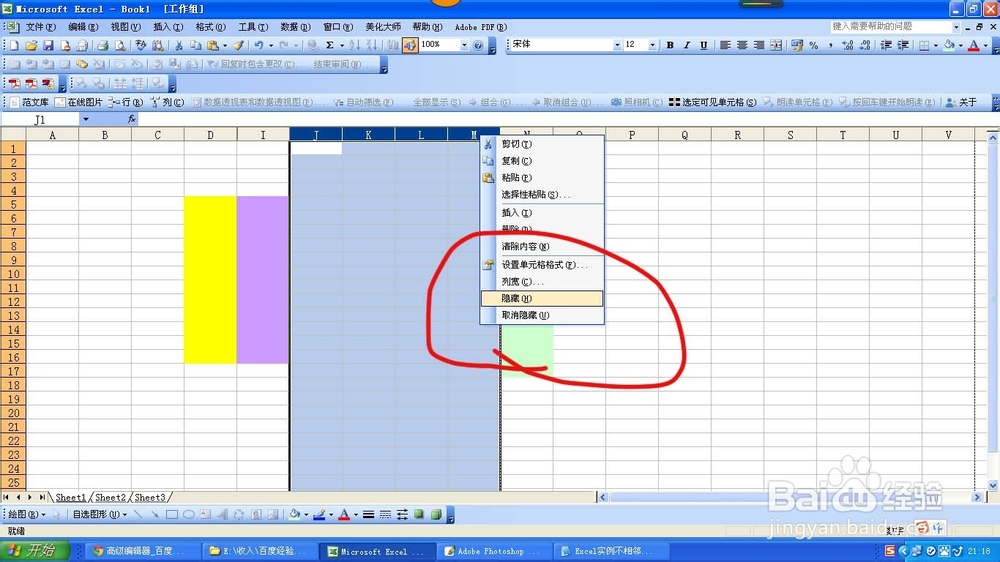The image size is (1000, 562).
Task: Click the Print icon in the standard toolbar
Action: coord(102,45)
